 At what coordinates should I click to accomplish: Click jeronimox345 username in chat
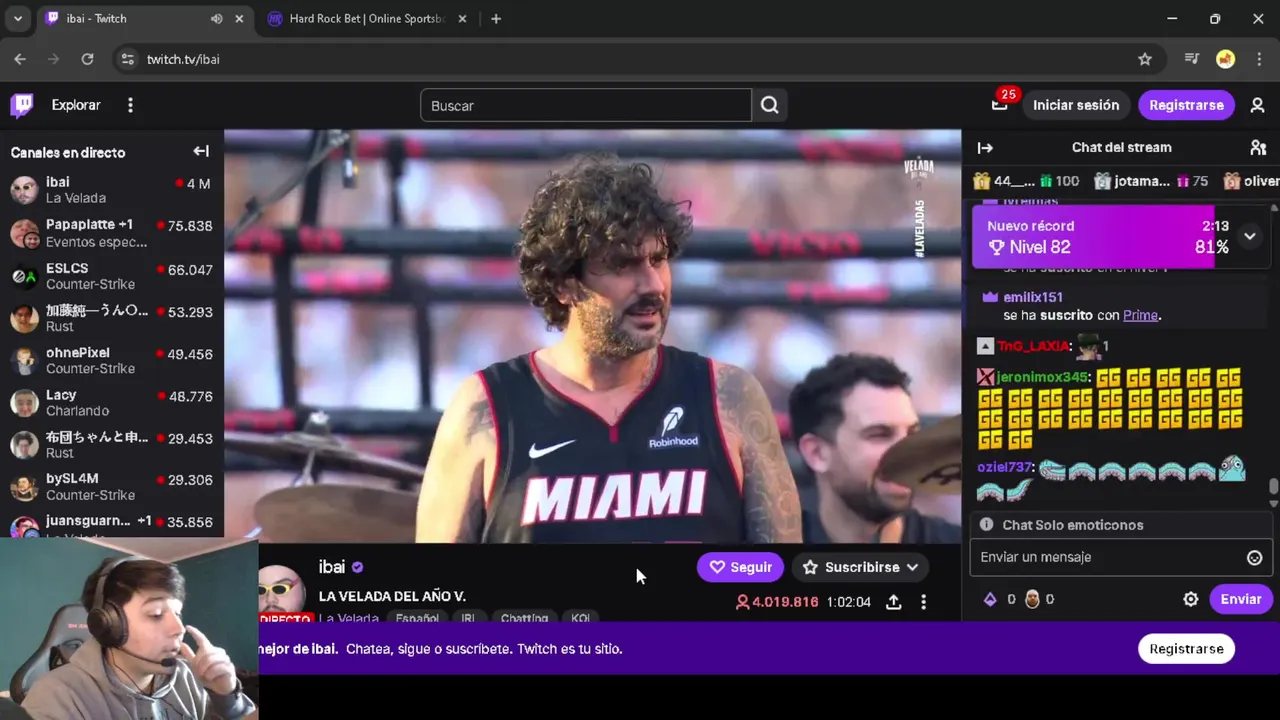[x=1042, y=377]
